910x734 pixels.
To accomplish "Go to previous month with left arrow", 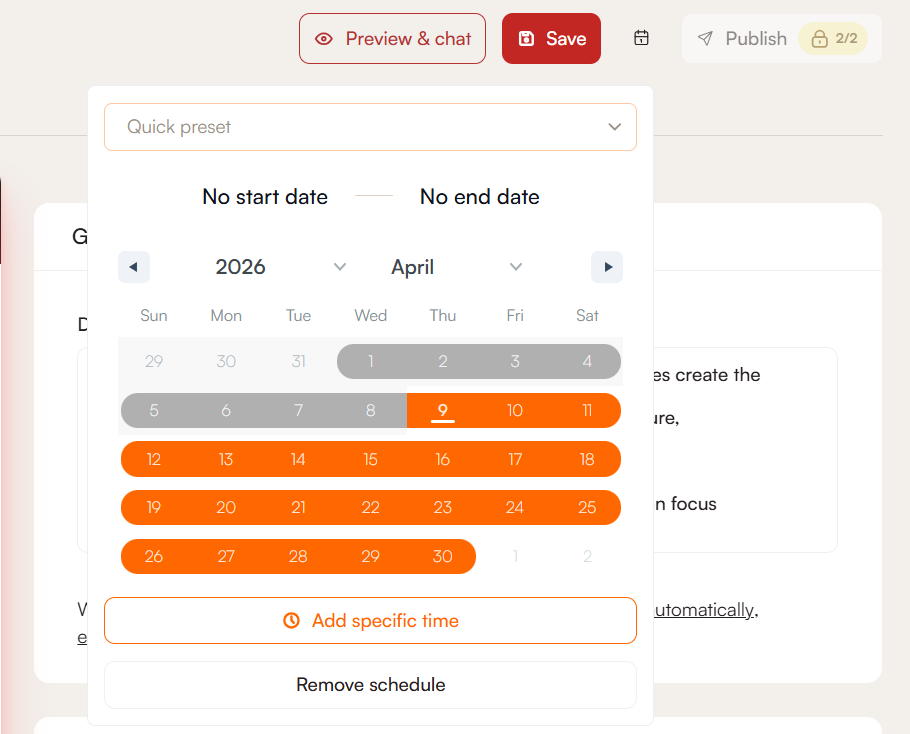I will 134,267.
